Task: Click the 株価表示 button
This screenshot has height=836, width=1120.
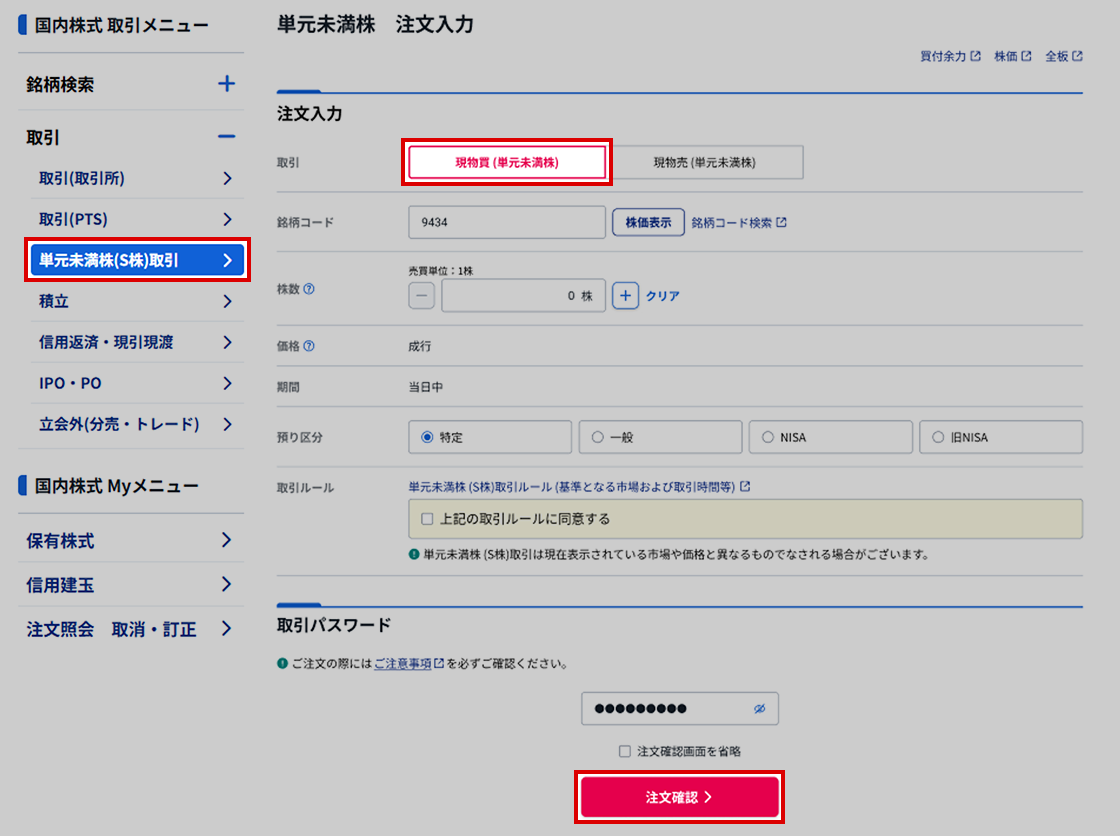Action: tap(648, 223)
